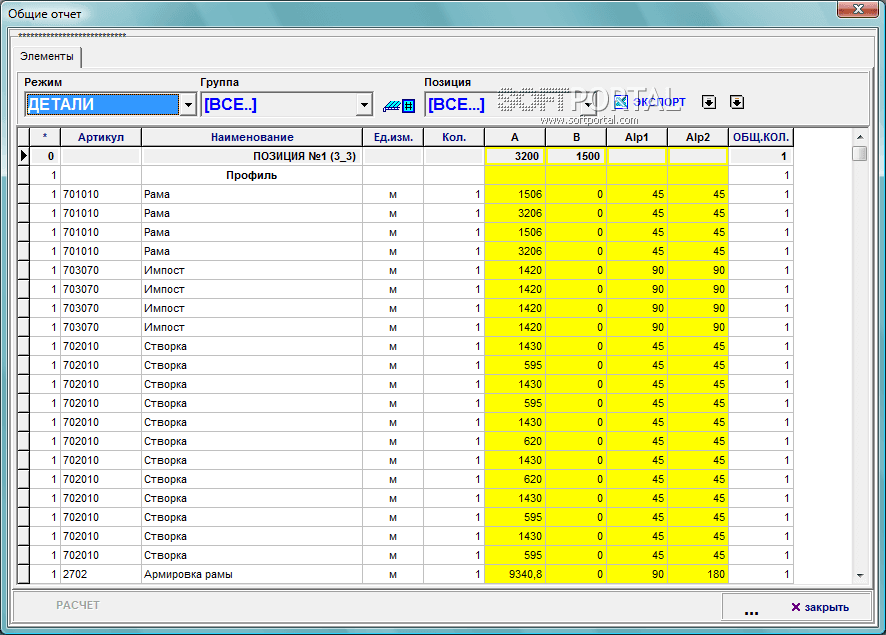Switch to the Элементы tab
Viewport: 886px width, 635px height.
click(x=47, y=57)
